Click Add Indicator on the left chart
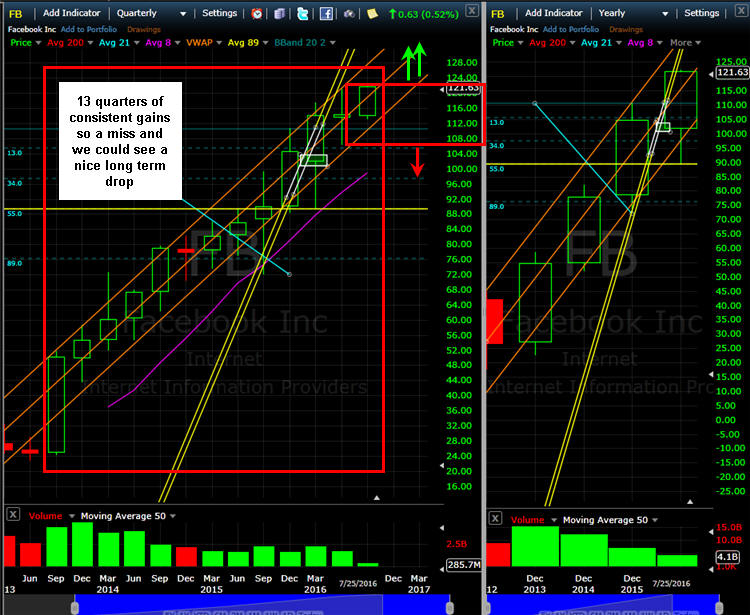This screenshot has width=750, height=615. (72, 13)
